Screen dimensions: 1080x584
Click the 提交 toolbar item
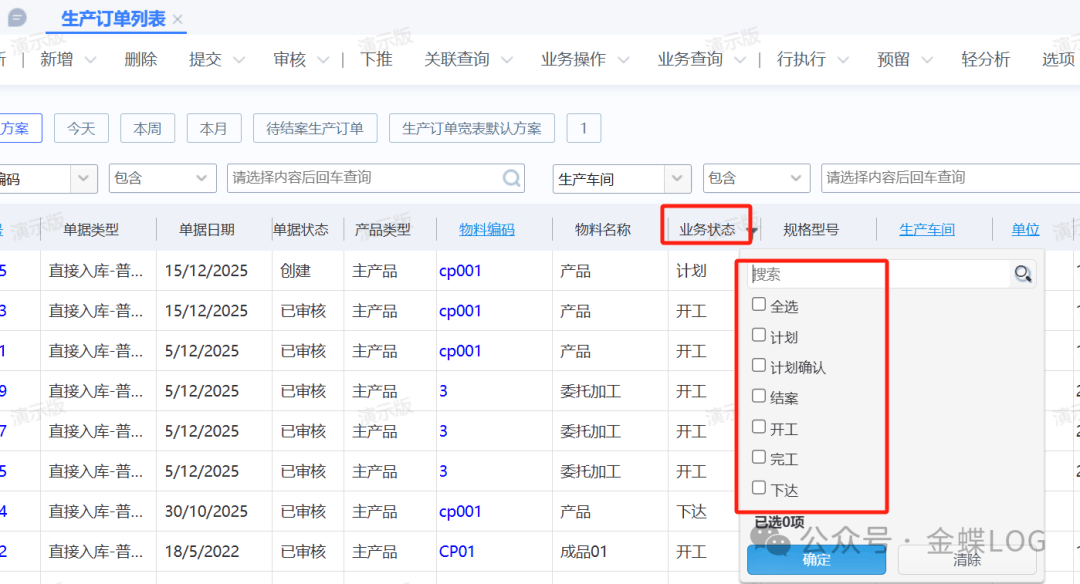click(205, 59)
